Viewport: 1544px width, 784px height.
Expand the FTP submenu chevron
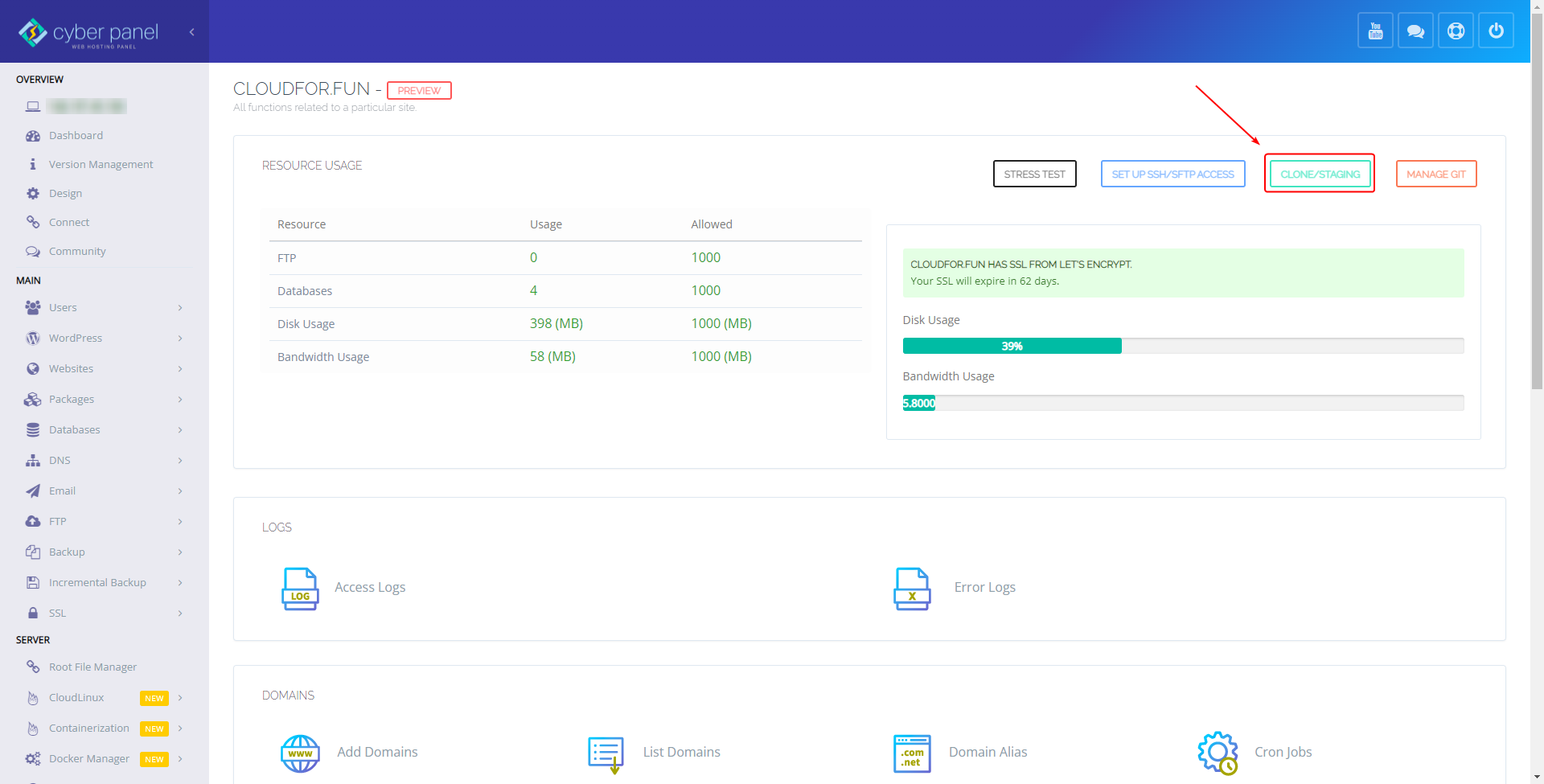(x=180, y=522)
